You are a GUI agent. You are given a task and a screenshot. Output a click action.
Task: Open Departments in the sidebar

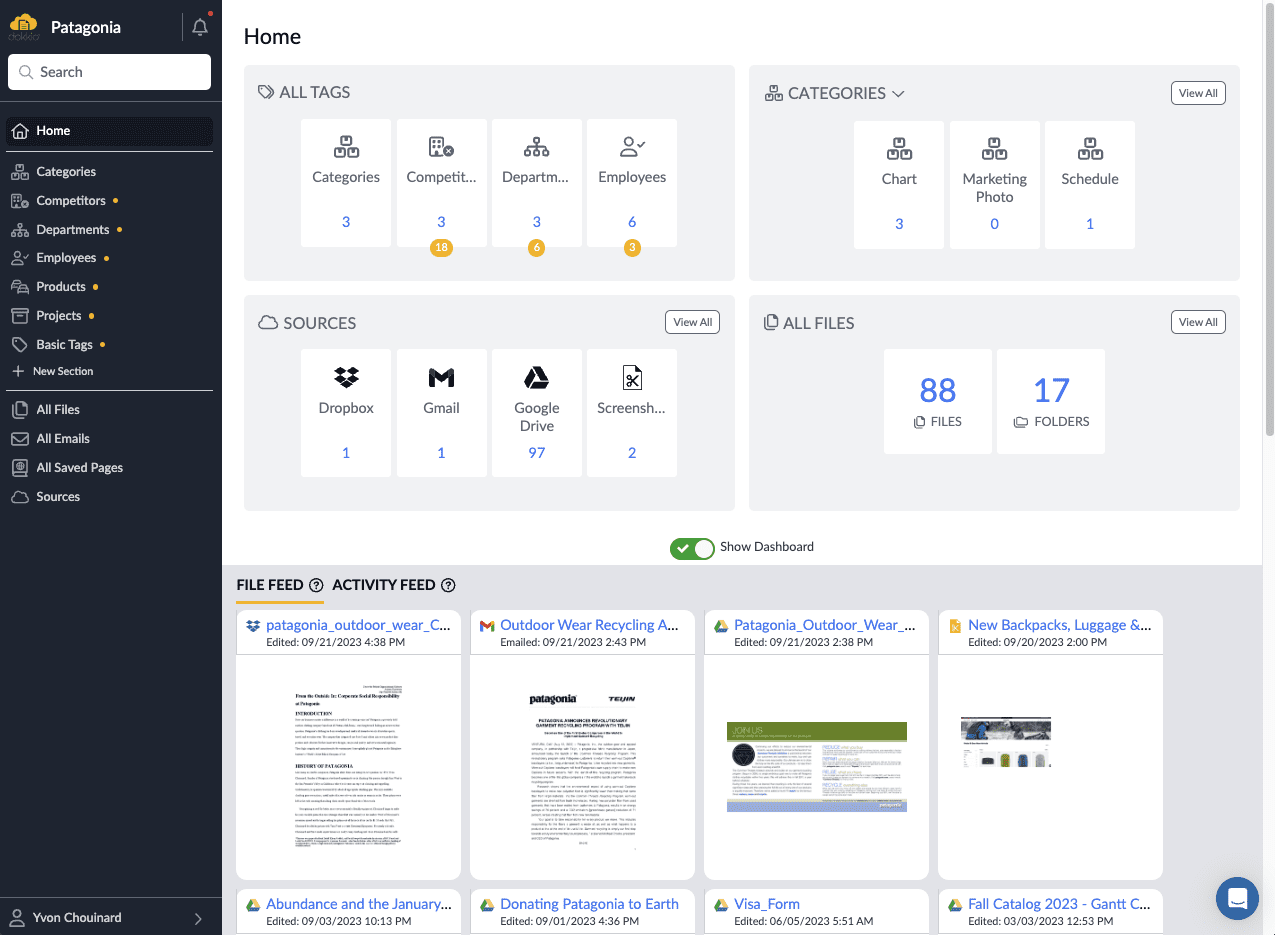73,230
